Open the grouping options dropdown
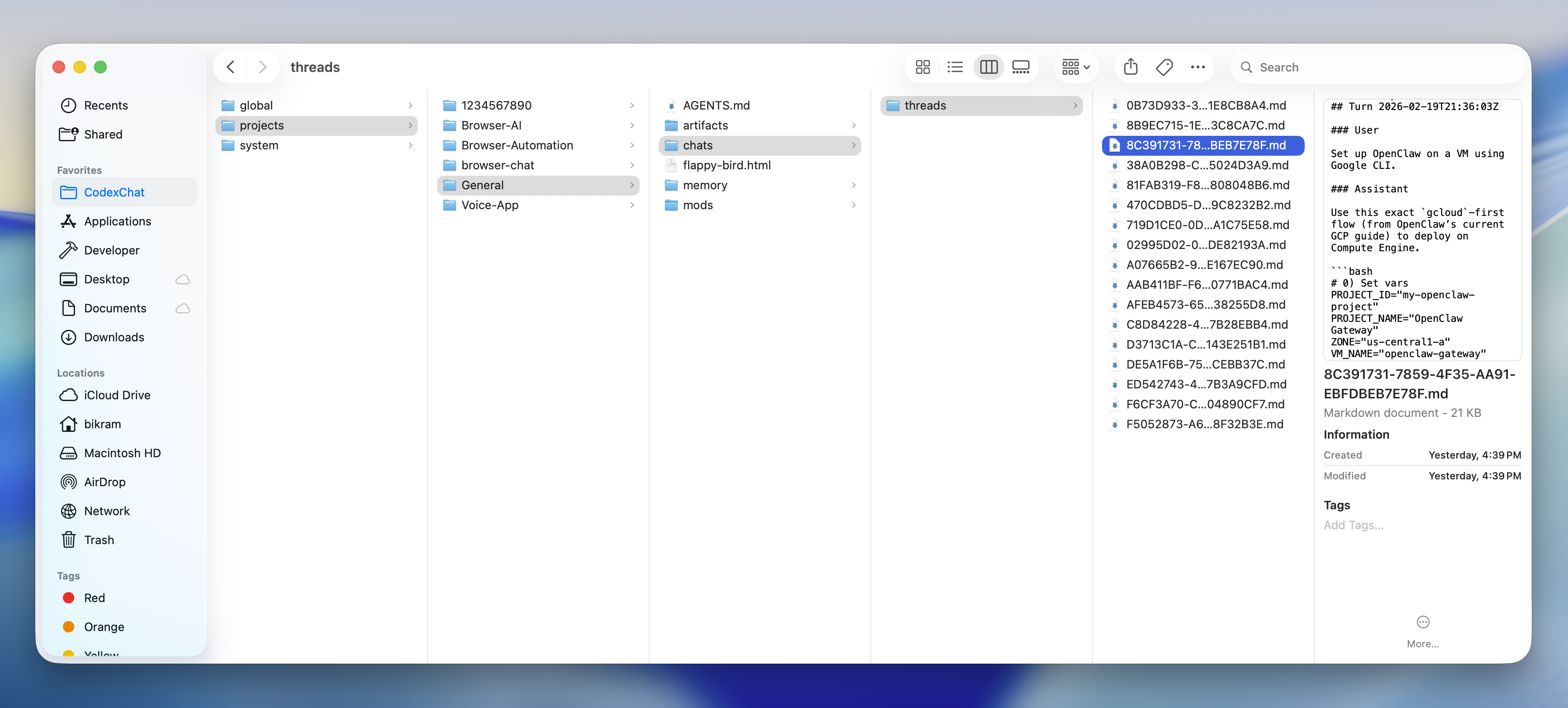Screen dimensions: 1568x708 point(1075,67)
